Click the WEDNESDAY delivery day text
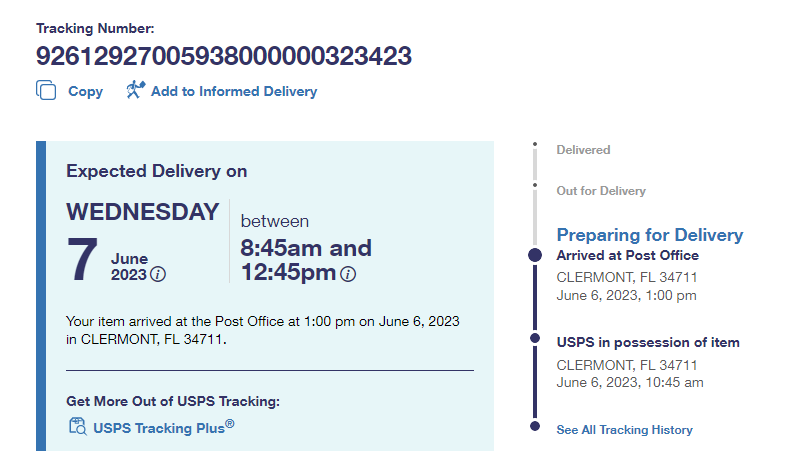 [142, 212]
